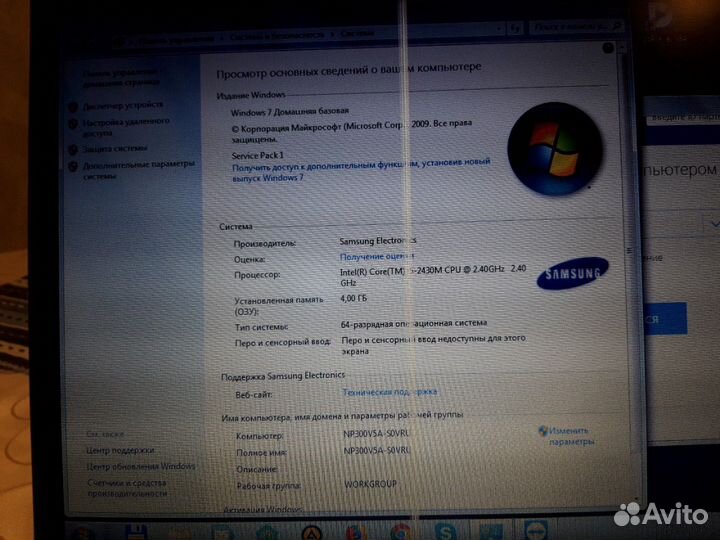720x540 pixels.
Task: Open Skype from the taskbar
Action: pos(445,531)
